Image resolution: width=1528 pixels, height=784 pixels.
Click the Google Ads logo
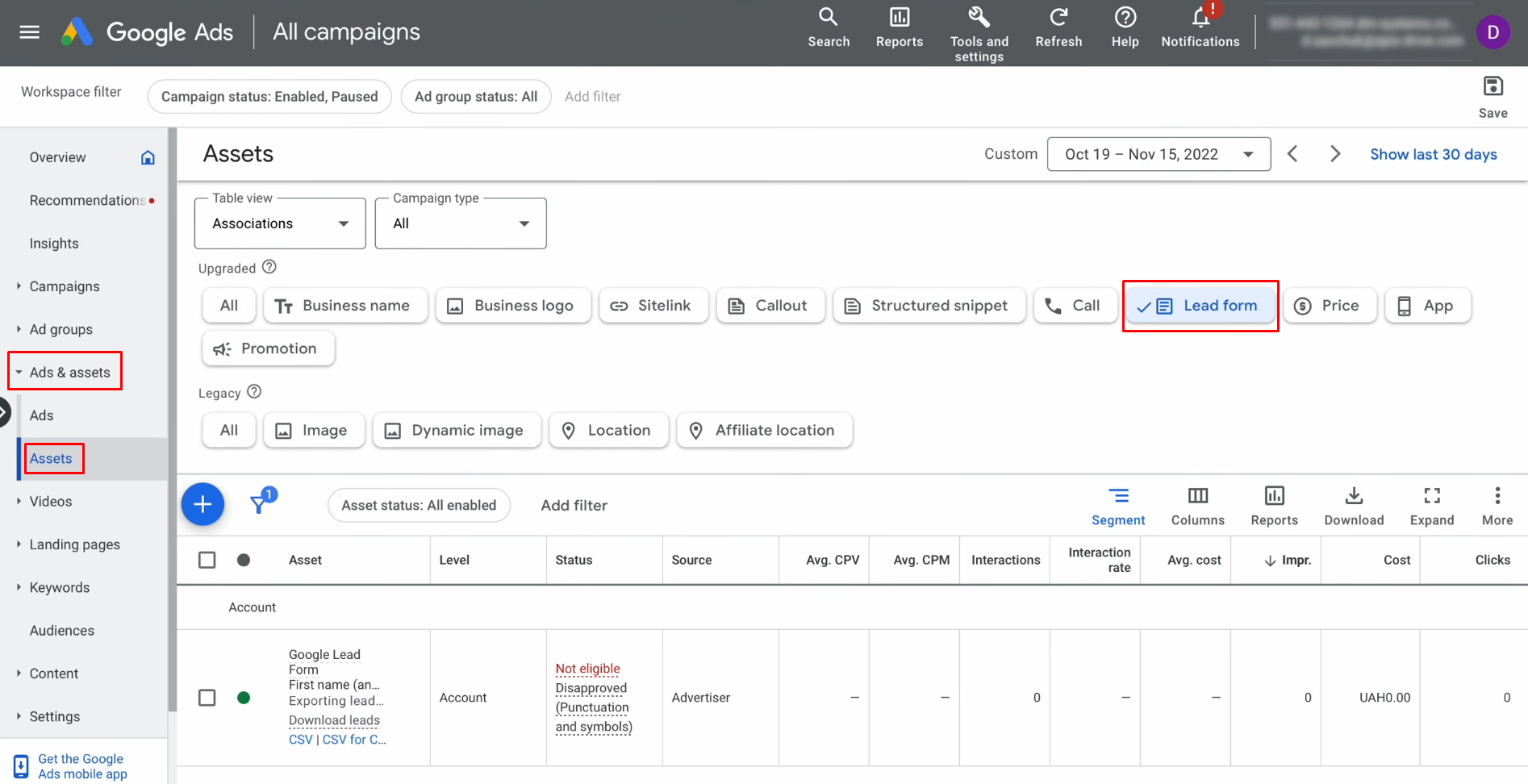[148, 32]
